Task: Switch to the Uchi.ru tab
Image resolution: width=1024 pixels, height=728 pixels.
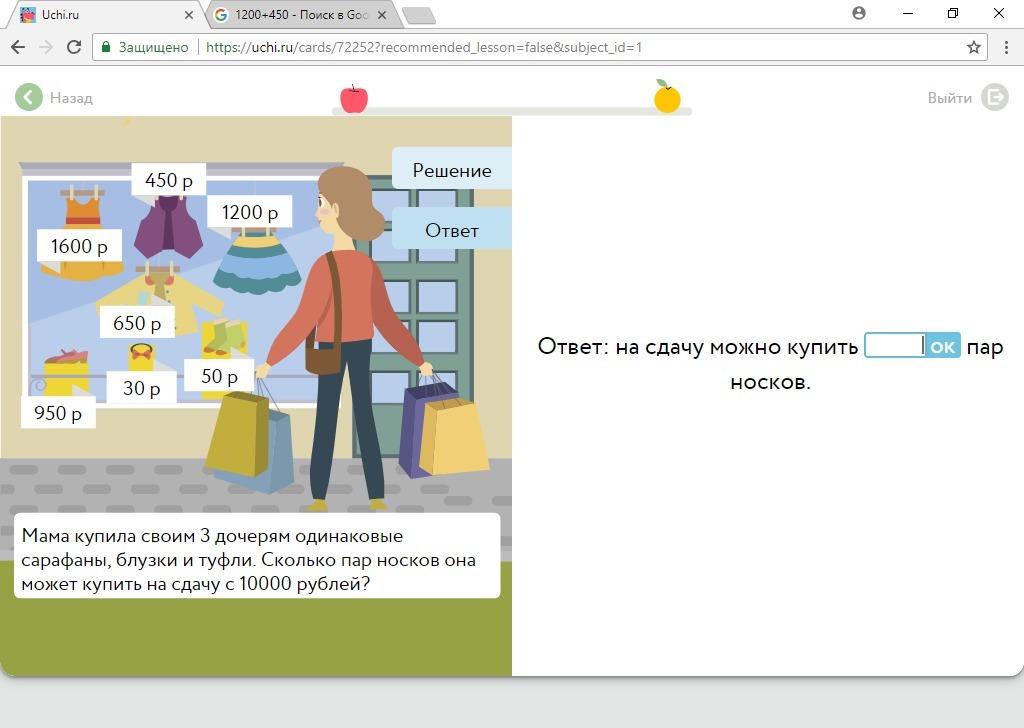Action: [95, 15]
